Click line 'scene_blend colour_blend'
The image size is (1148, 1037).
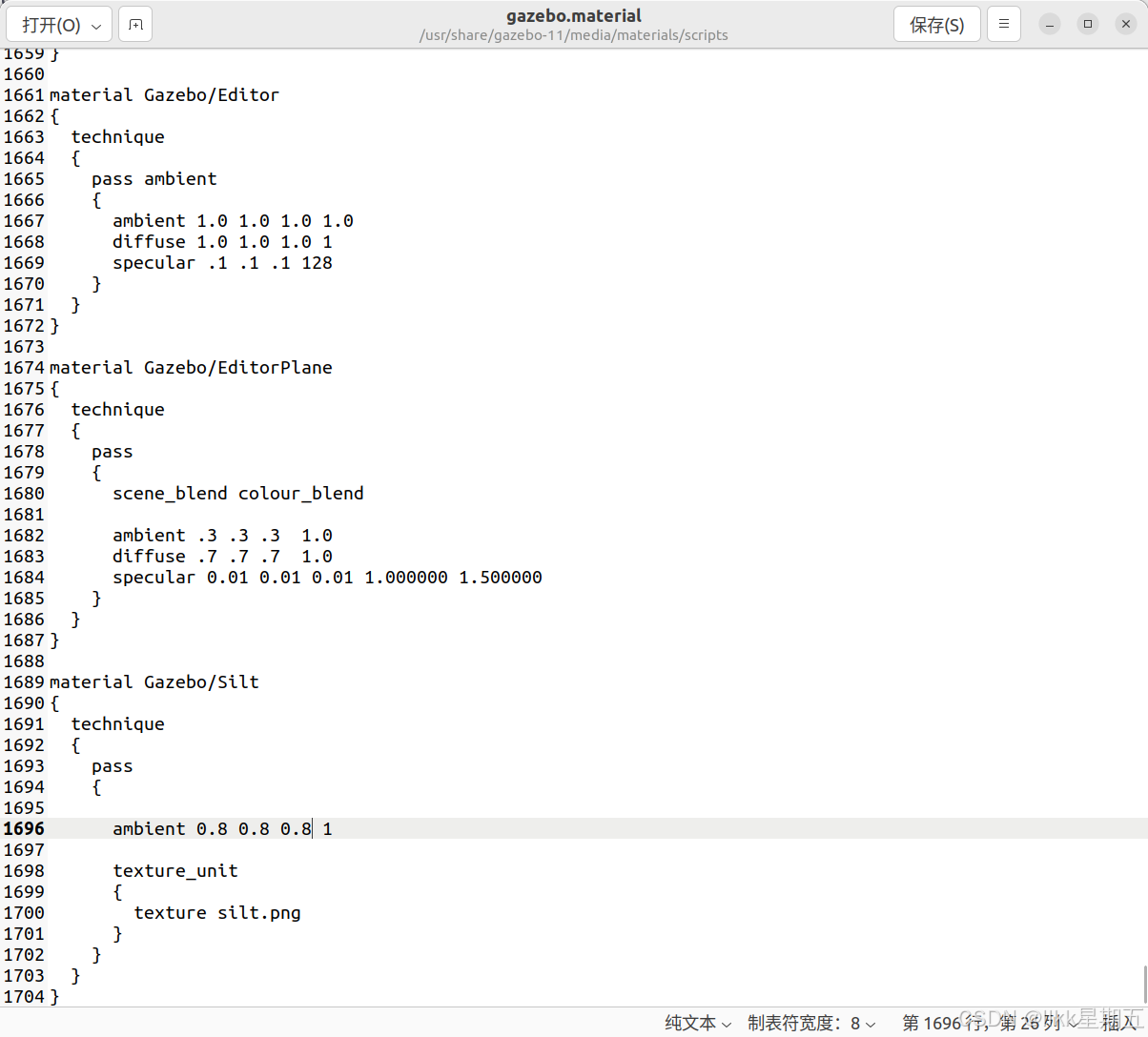pyautogui.click(x=238, y=494)
